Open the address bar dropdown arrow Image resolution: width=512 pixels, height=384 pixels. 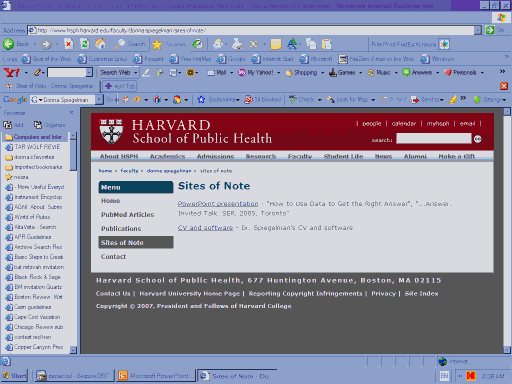[478, 30]
